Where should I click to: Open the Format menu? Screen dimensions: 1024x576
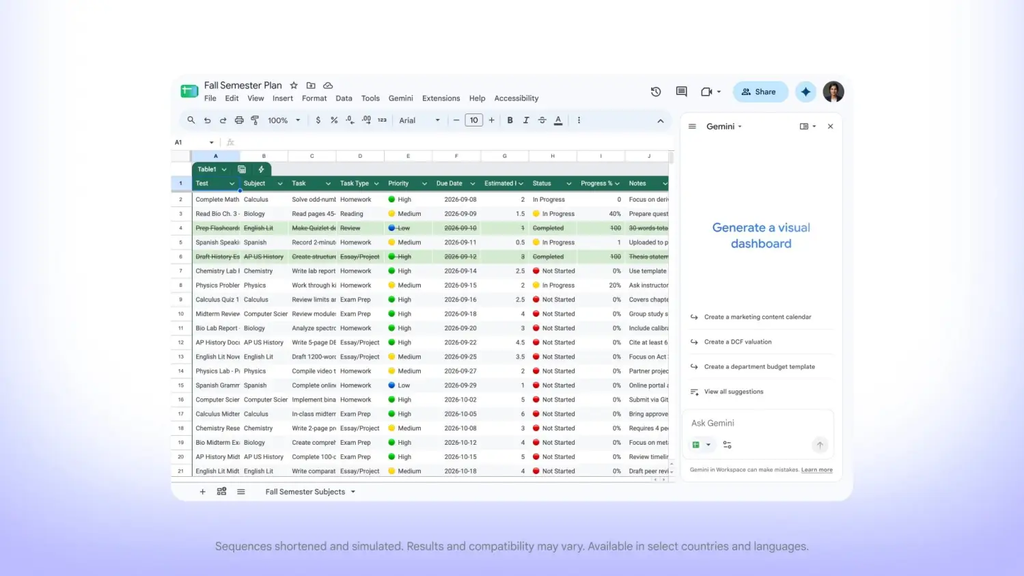tap(314, 99)
